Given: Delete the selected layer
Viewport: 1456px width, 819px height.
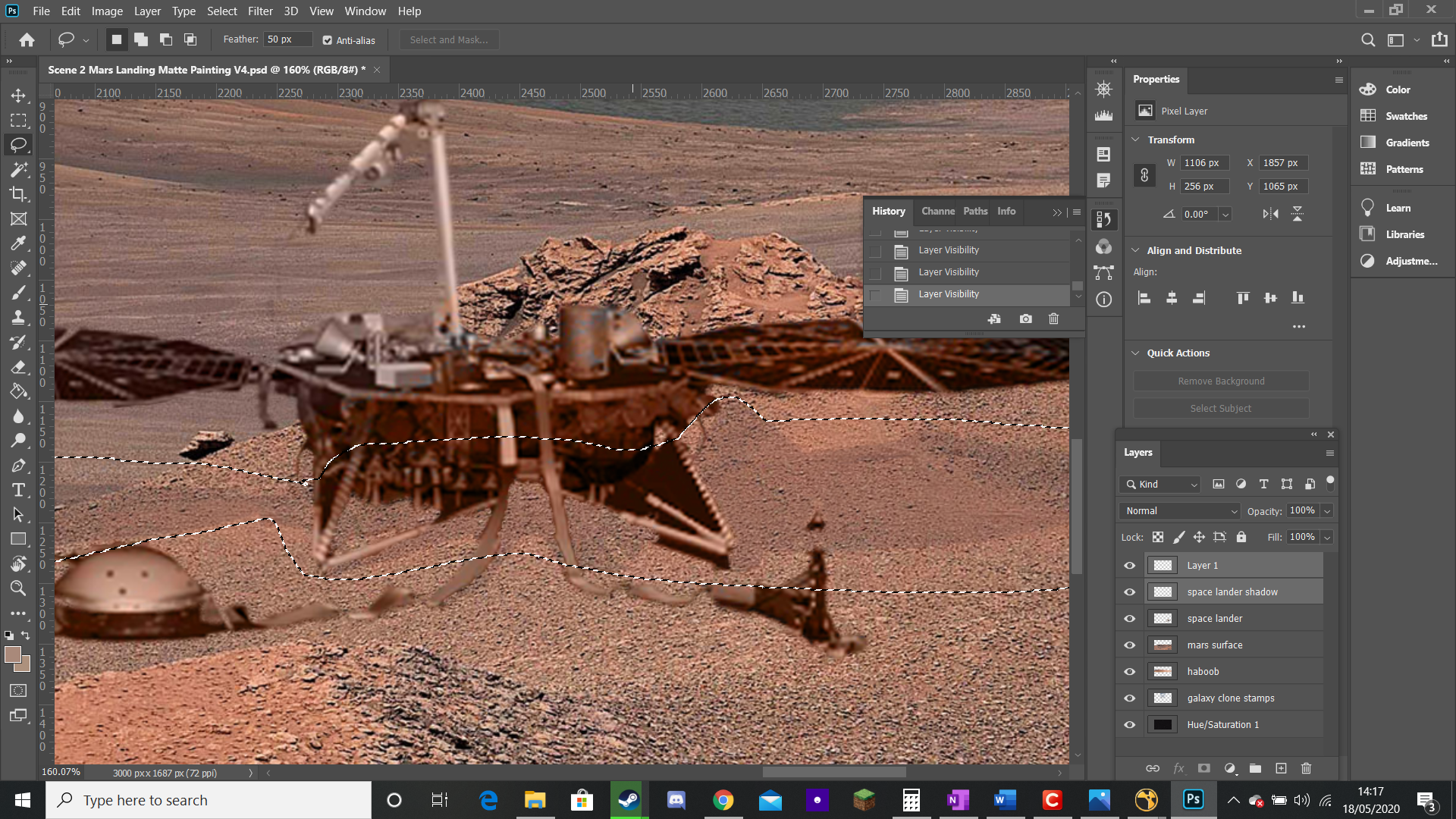Looking at the screenshot, I should 1306,768.
